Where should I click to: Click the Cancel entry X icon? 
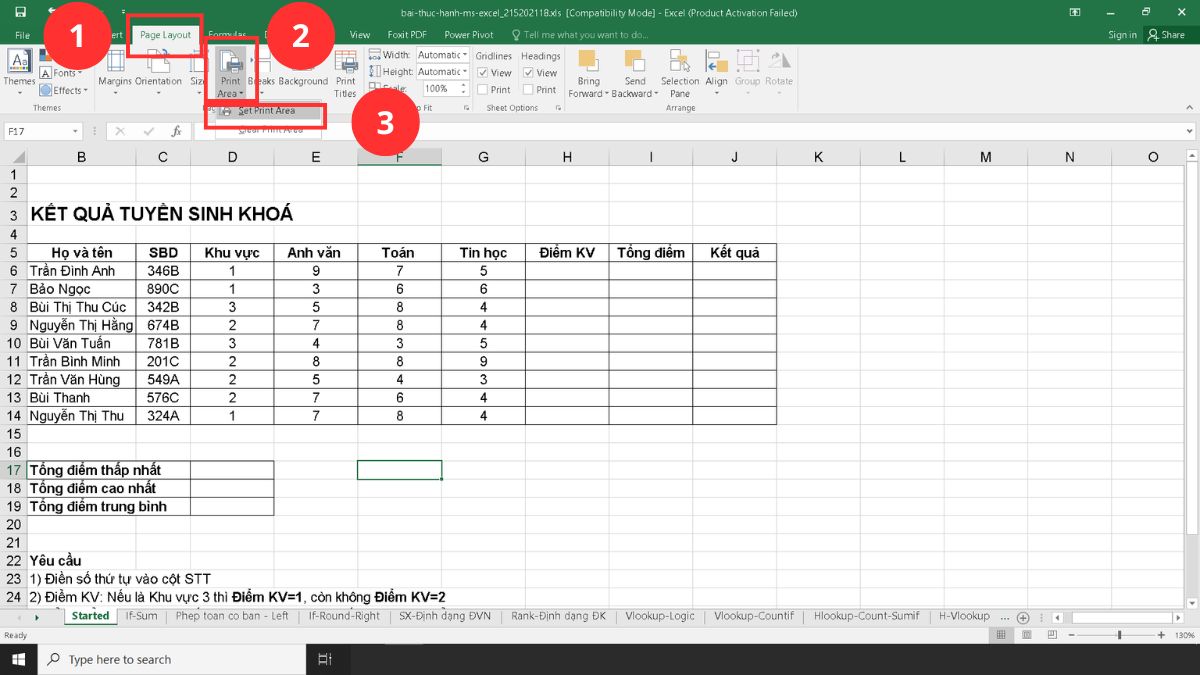[120, 131]
